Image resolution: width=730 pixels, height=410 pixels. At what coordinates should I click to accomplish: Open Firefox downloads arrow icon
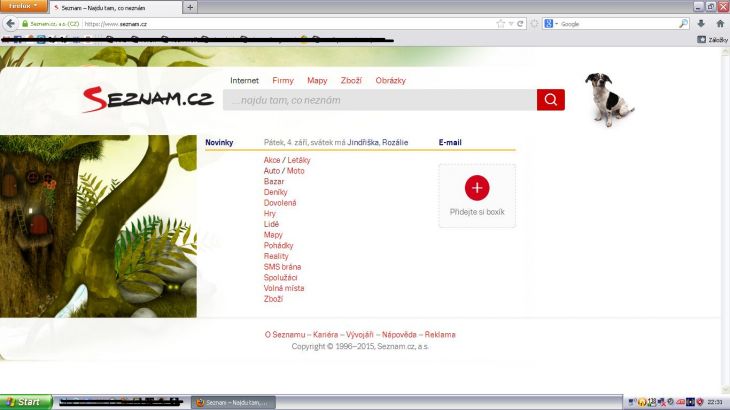click(701, 24)
